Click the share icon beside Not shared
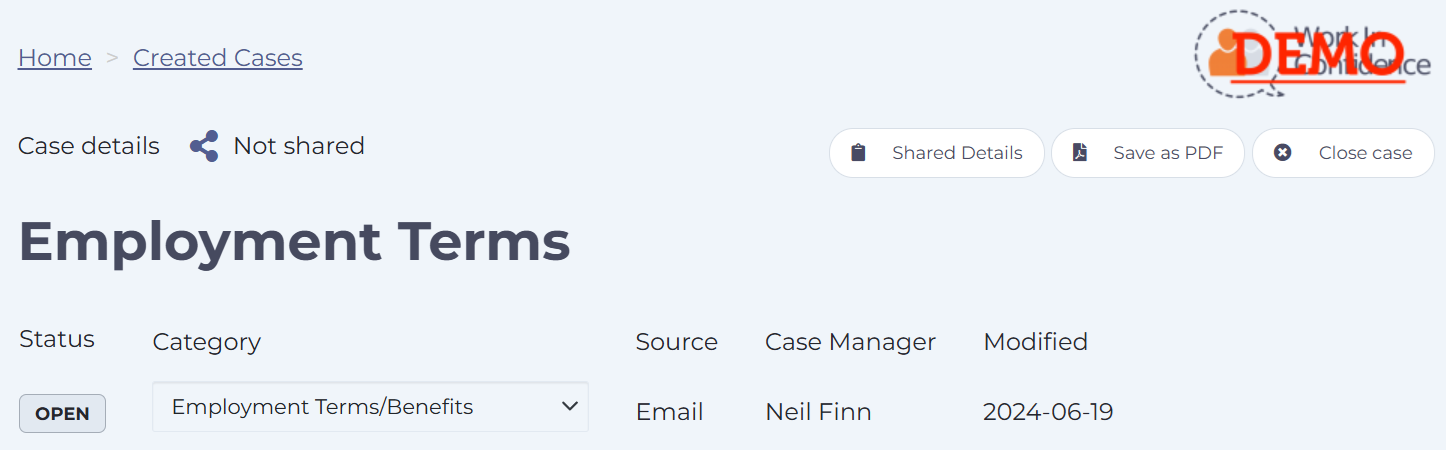This screenshot has width=1446, height=450. pos(204,146)
